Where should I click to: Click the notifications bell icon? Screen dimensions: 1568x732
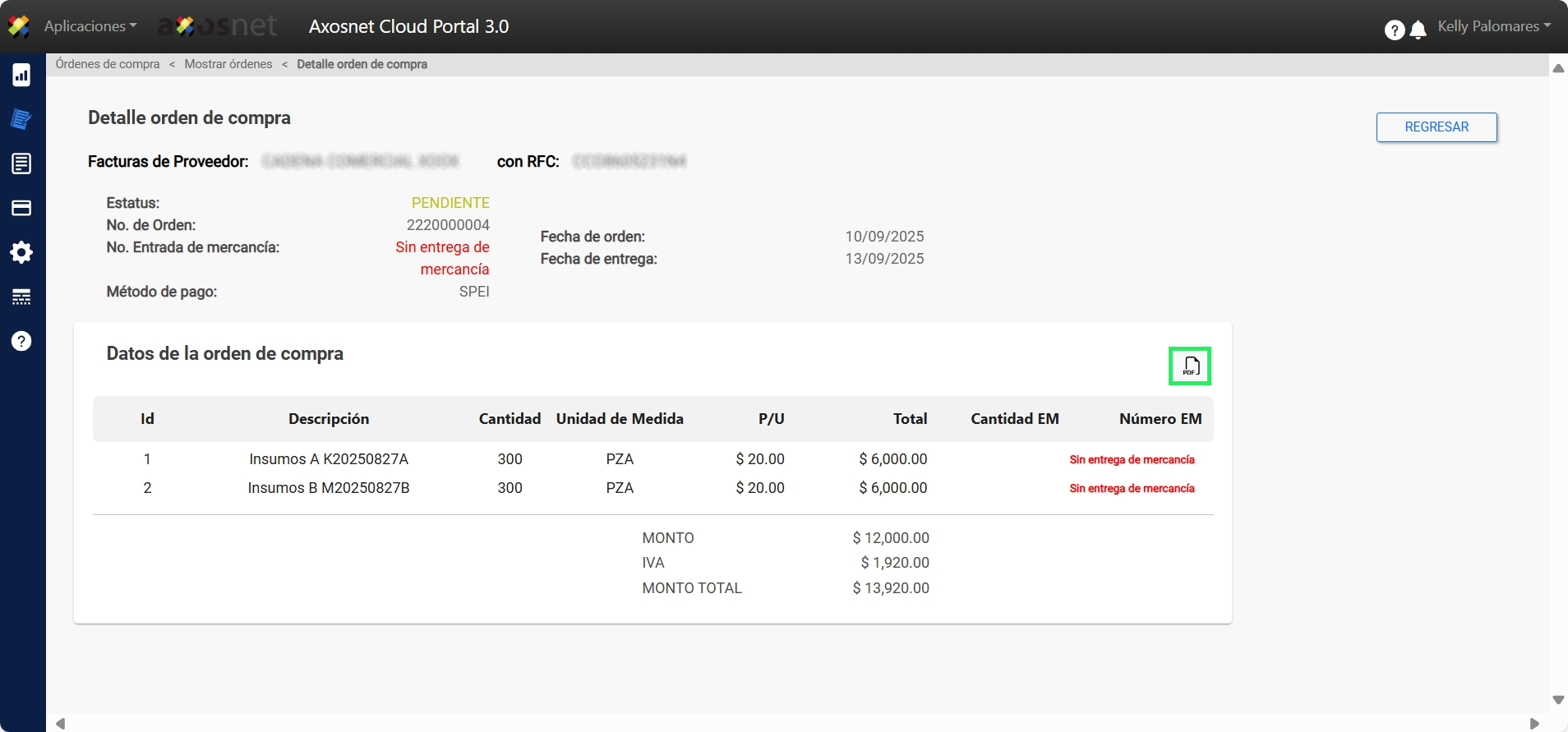tap(1418, 30)
